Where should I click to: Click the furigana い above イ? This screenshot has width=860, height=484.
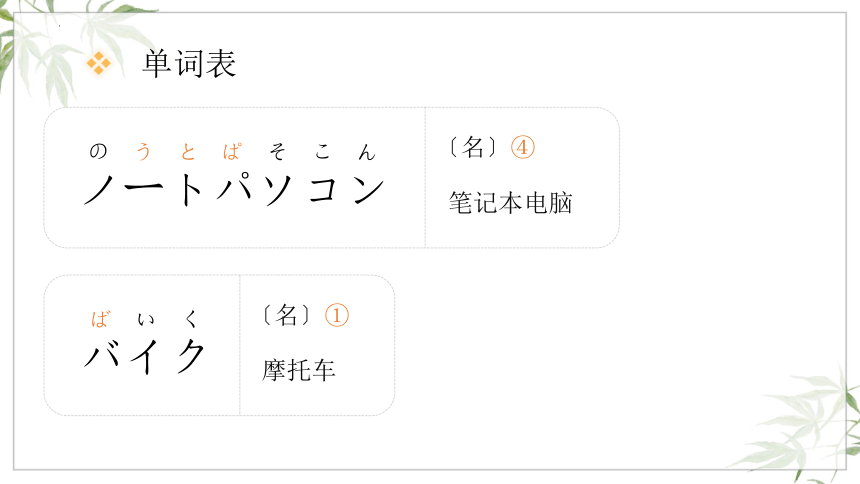click(146, 319)
